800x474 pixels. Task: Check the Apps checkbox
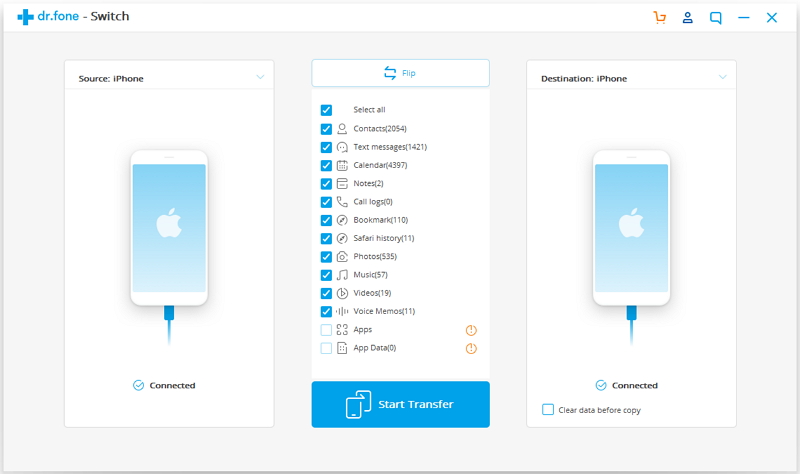pos(326,330)
